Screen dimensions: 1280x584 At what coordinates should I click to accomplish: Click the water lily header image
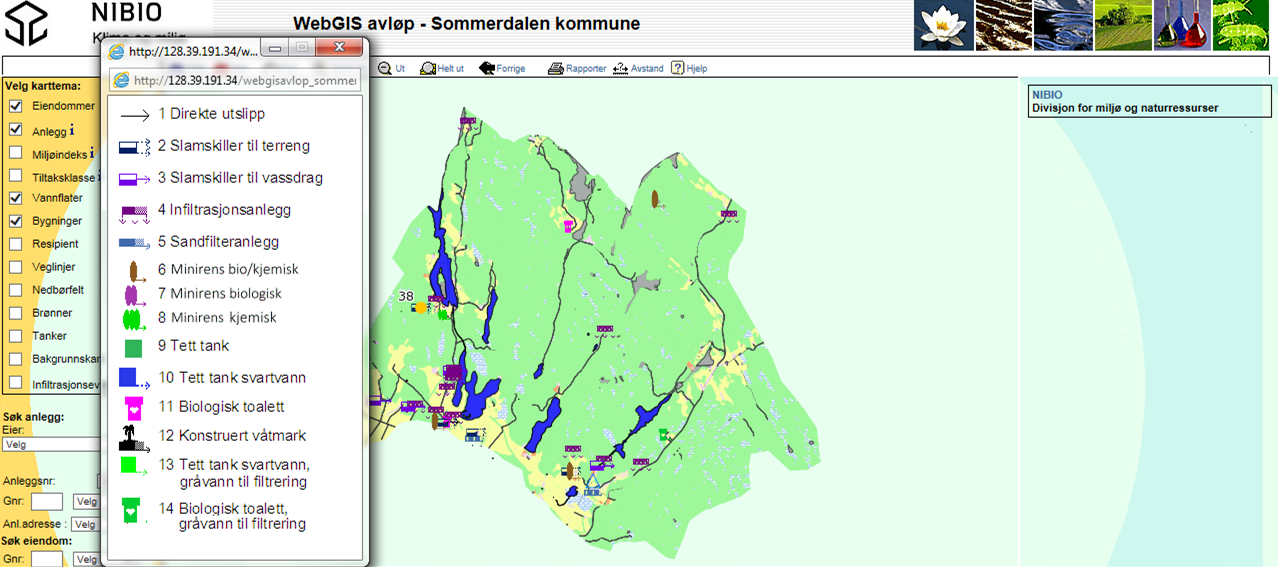coord(943,25)
